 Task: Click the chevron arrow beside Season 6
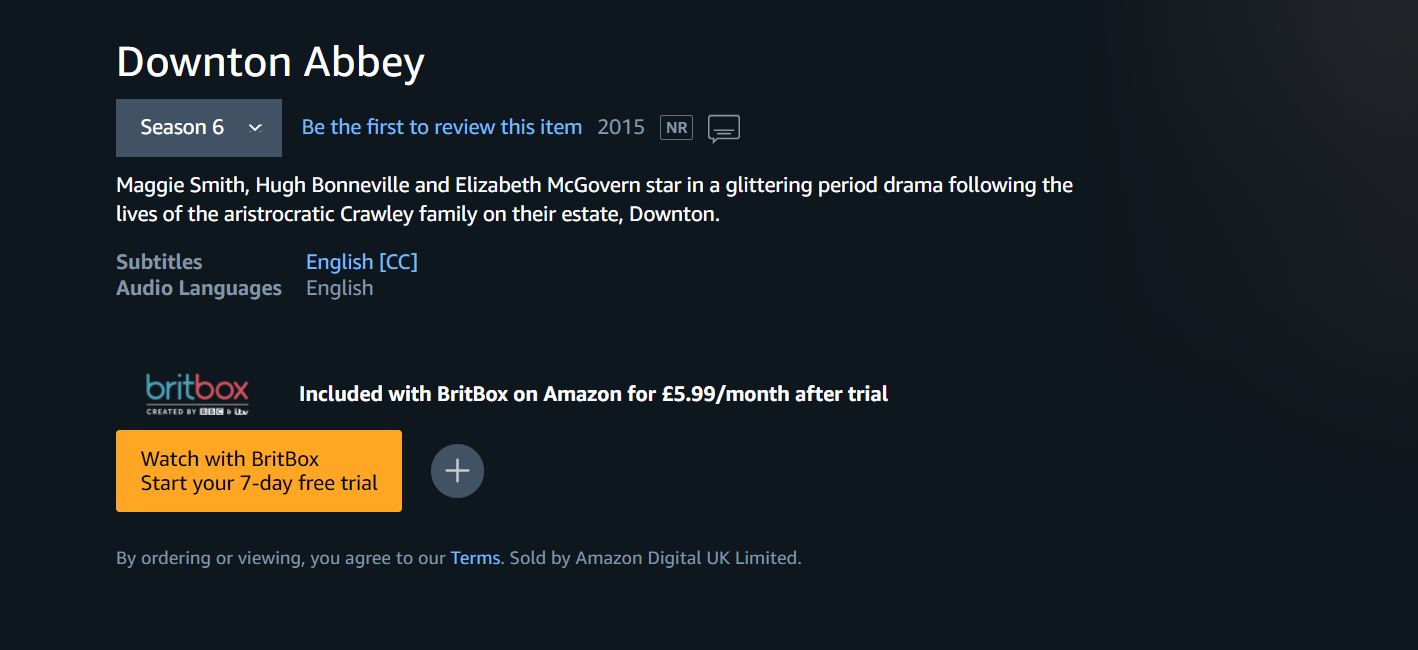click(255, 128)
